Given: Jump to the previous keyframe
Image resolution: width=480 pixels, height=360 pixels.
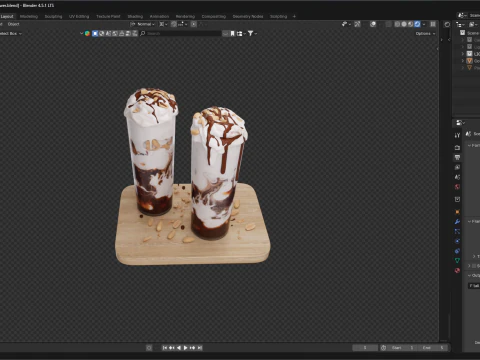Looking at the screenshot, I should tap(172, 348).
